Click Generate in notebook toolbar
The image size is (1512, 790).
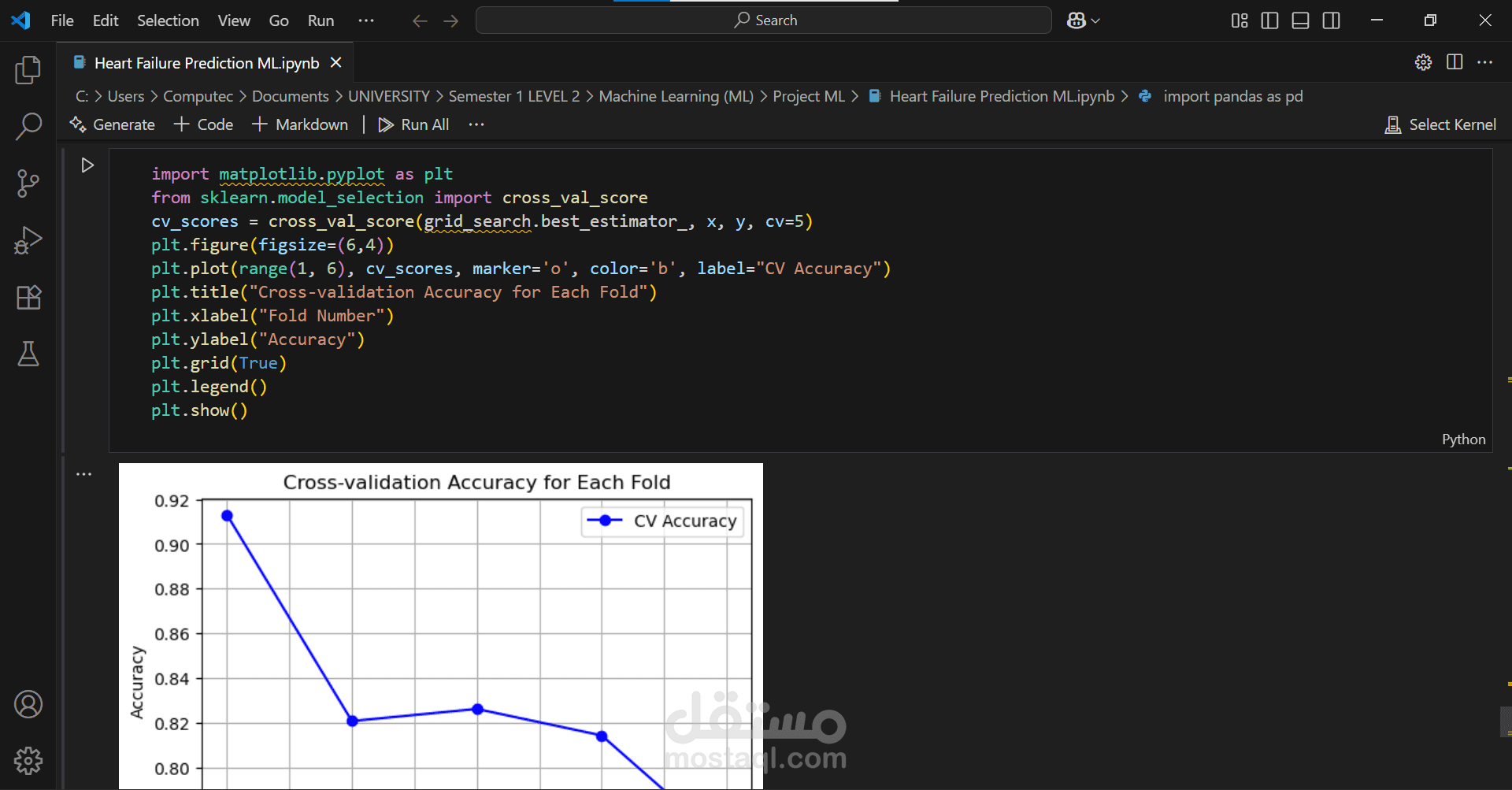112,124
